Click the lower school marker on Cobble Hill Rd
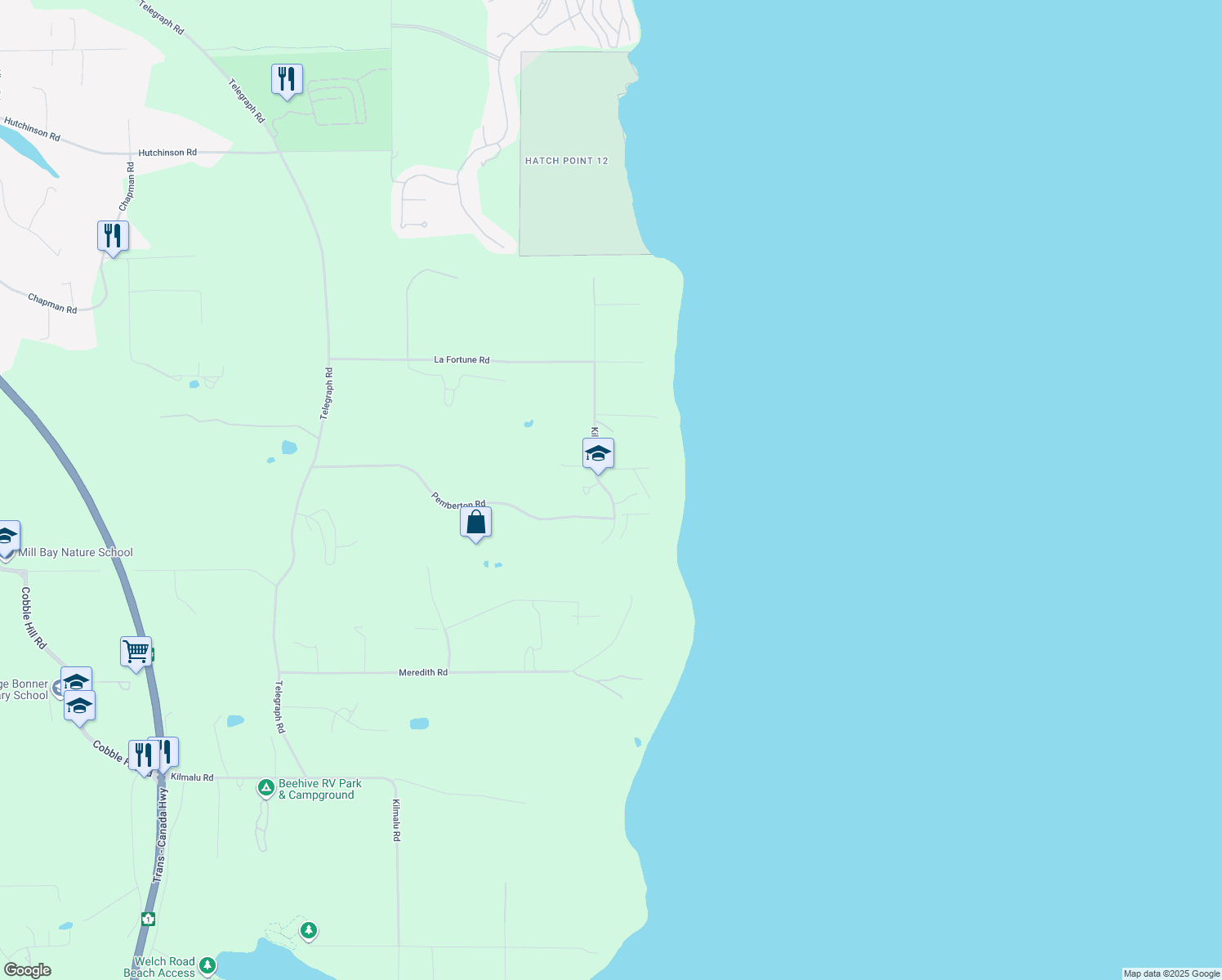This screenshot has height=980, width=1222. coord(80,706)
